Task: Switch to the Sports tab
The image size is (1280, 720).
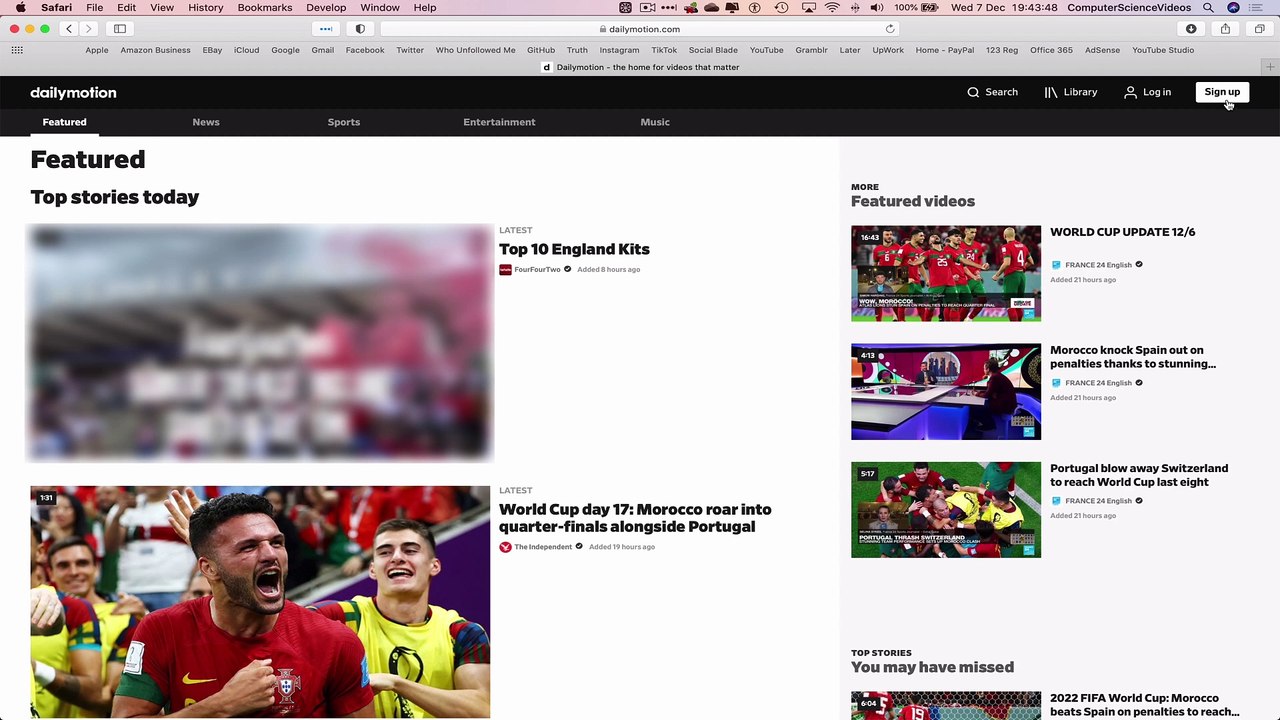Action: pos(344,122)
